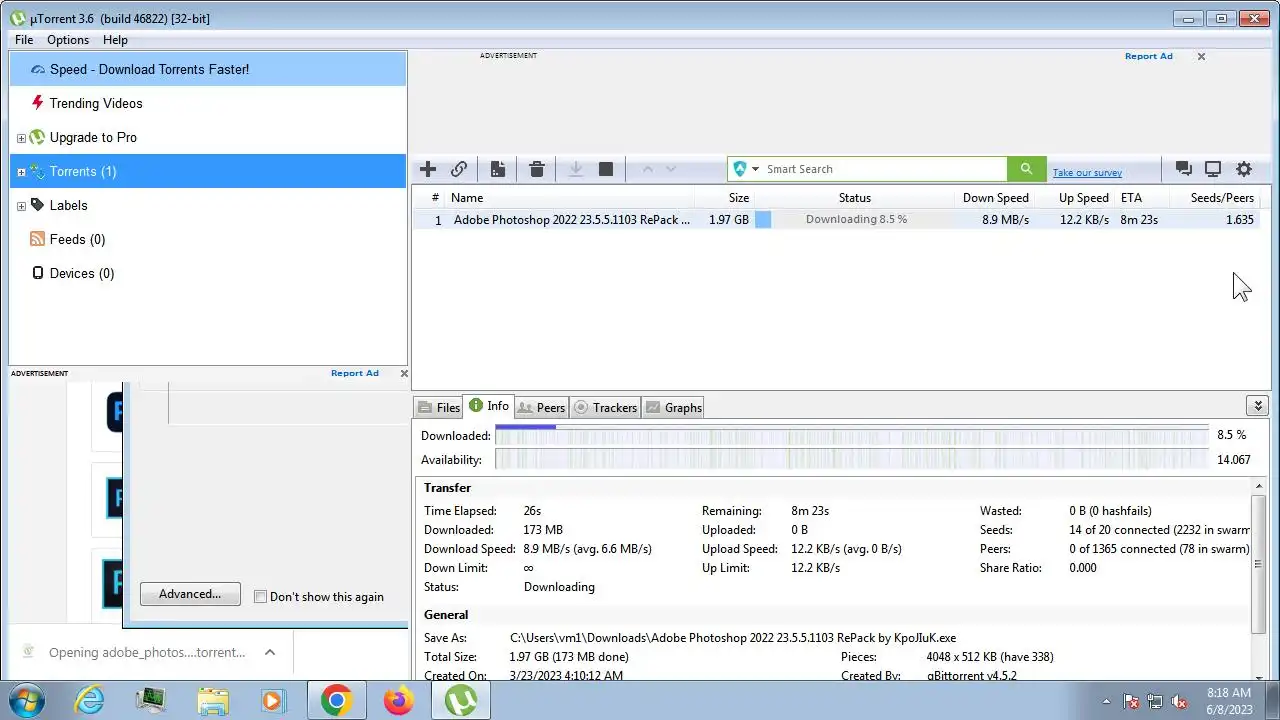Click the Remove torrent trash icon
The width and height of the screenshot is (1280, 720).
click(x=537, y=169)
